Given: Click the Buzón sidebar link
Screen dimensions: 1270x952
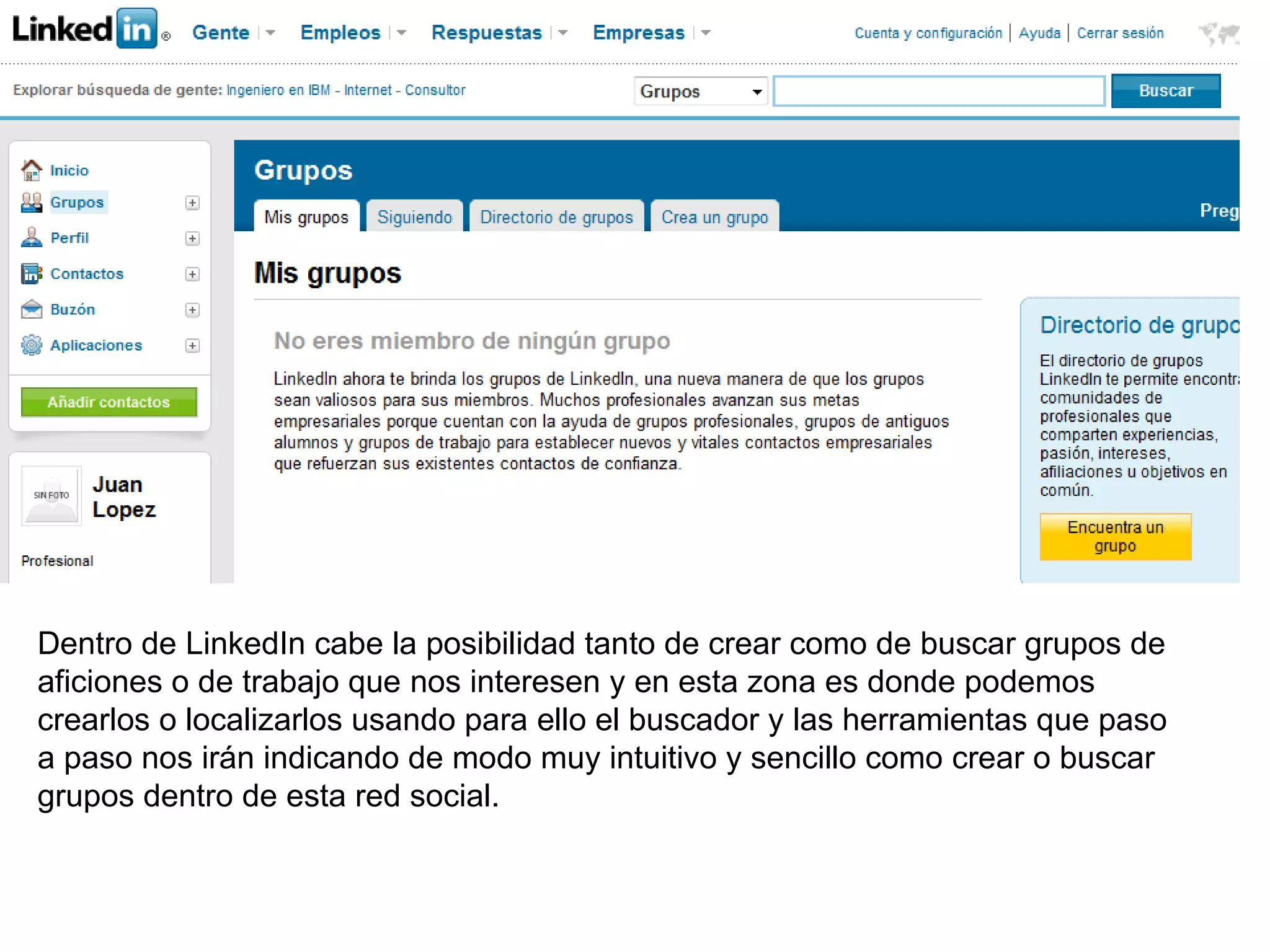Looking at the screenshot, I should coord(73,309).
